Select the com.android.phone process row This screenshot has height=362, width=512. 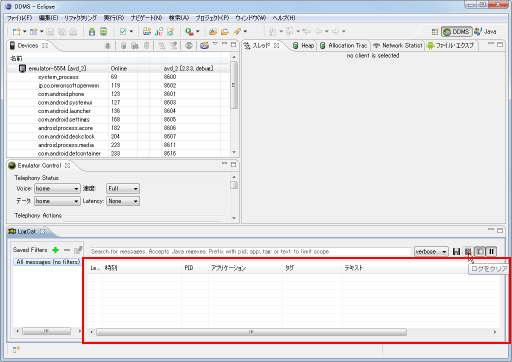click(118, 94)
